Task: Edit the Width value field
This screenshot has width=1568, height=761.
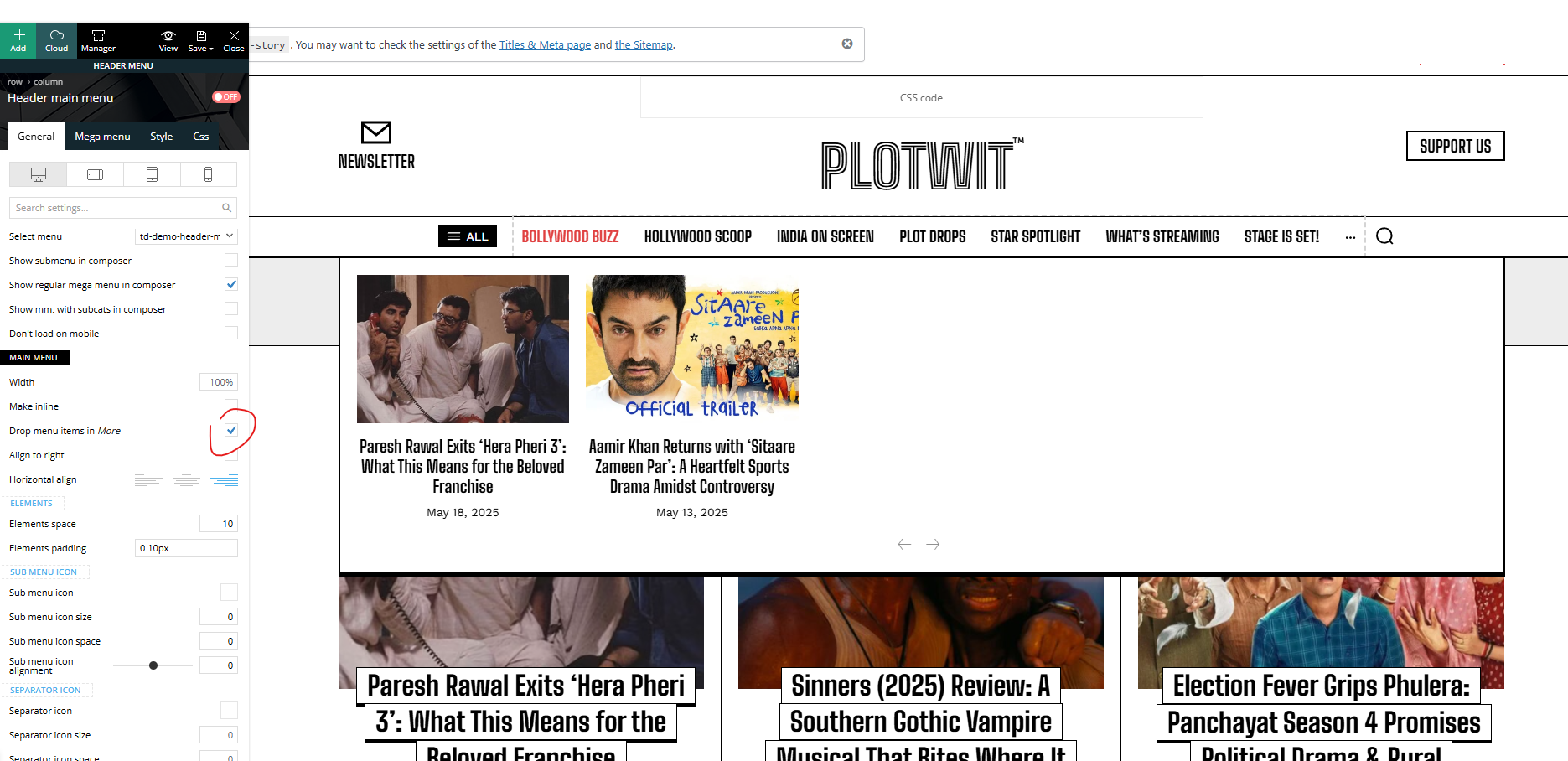Action: [219, 382]
